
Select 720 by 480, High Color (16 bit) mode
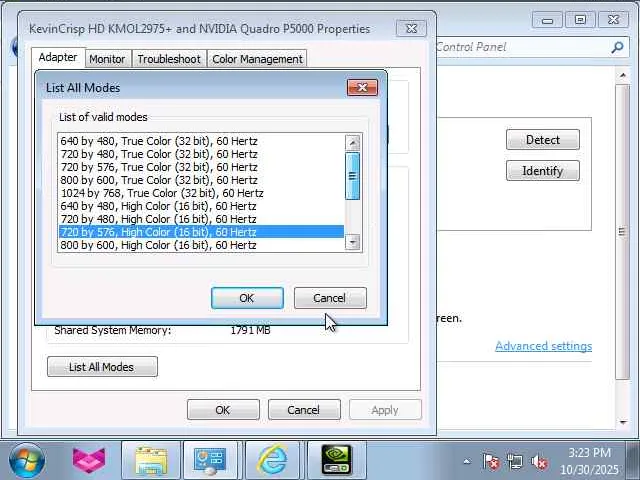[x=201, y=219]
